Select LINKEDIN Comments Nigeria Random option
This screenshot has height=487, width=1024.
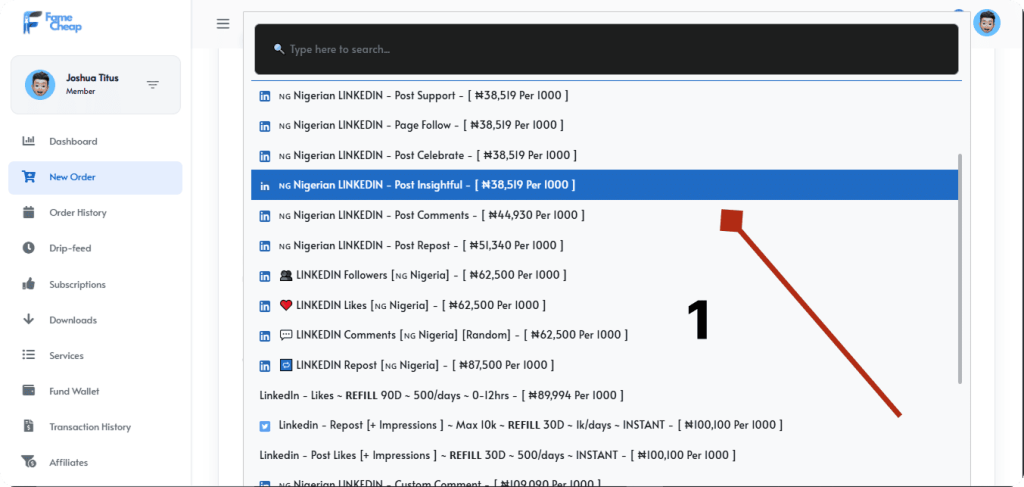tap(604, 335)
